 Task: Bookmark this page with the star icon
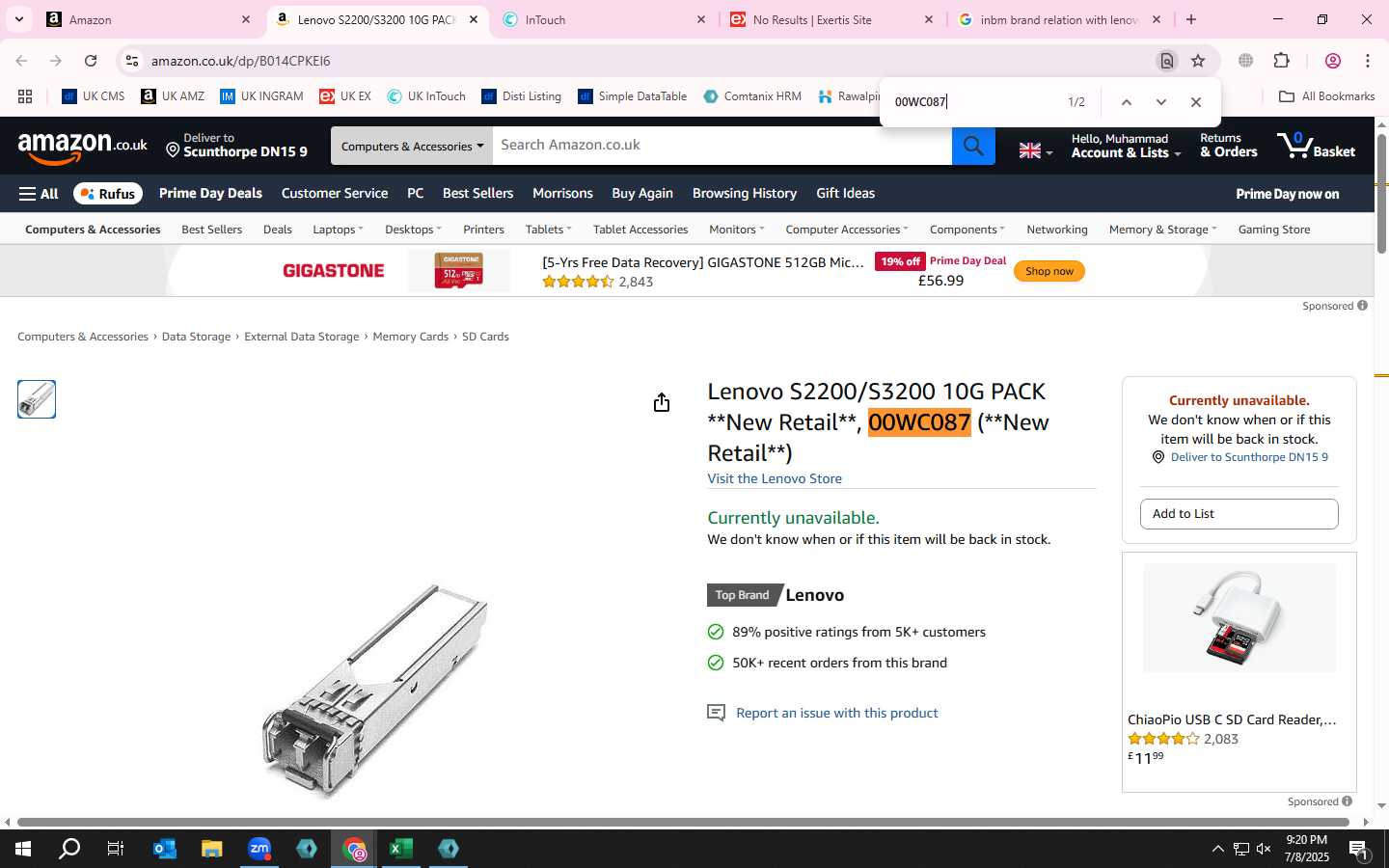(1198, 61)
